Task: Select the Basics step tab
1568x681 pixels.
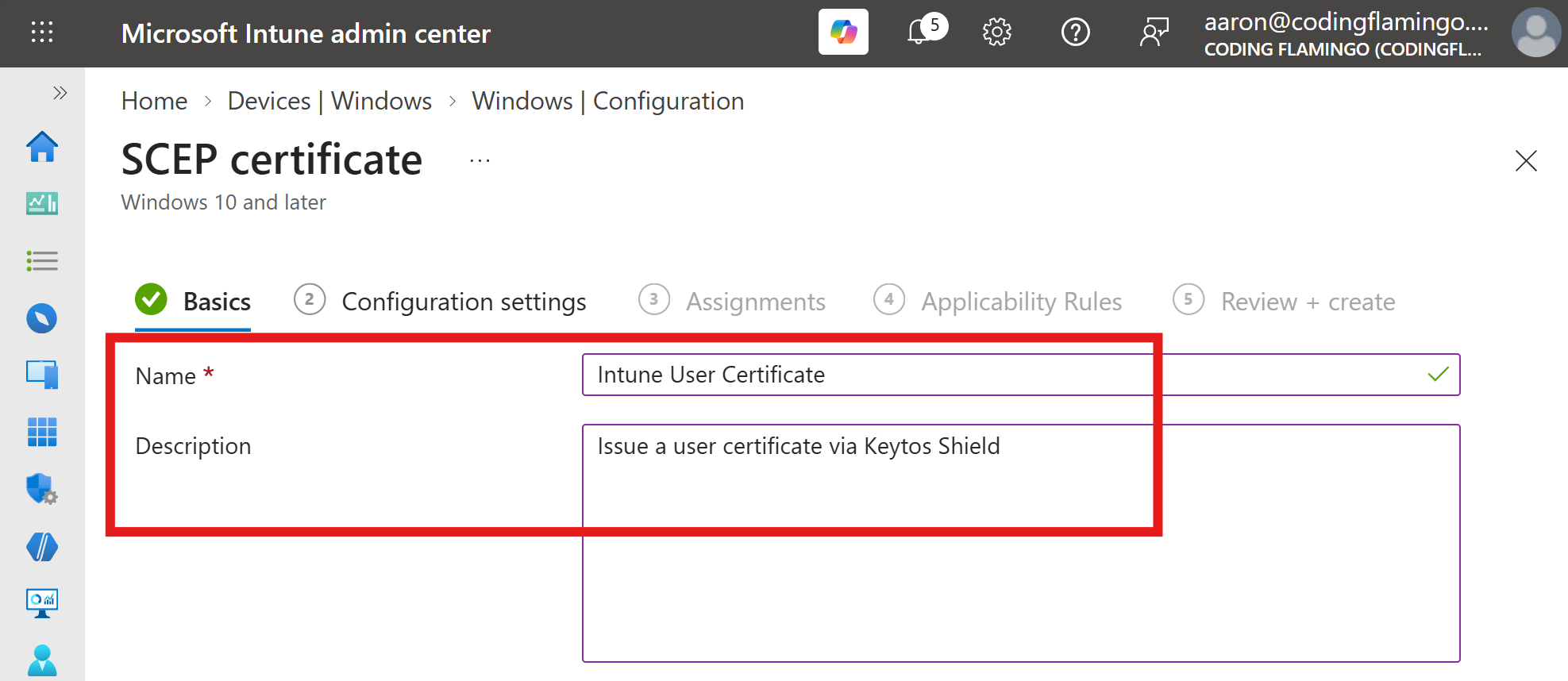Action: pos(193,302)
